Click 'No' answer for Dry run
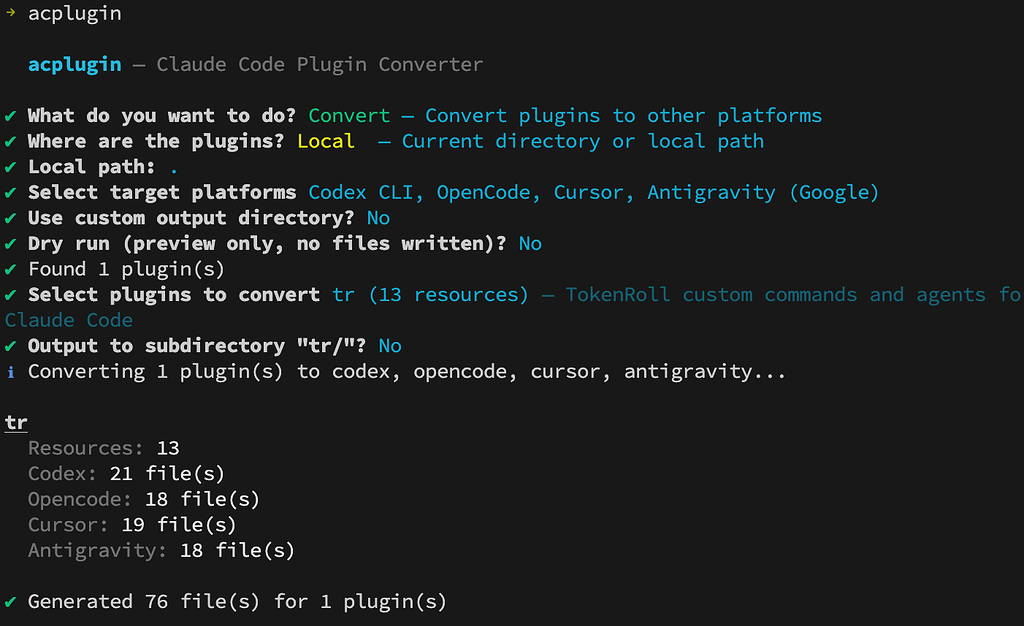The image size is (1024, 626). click(530, 243)
